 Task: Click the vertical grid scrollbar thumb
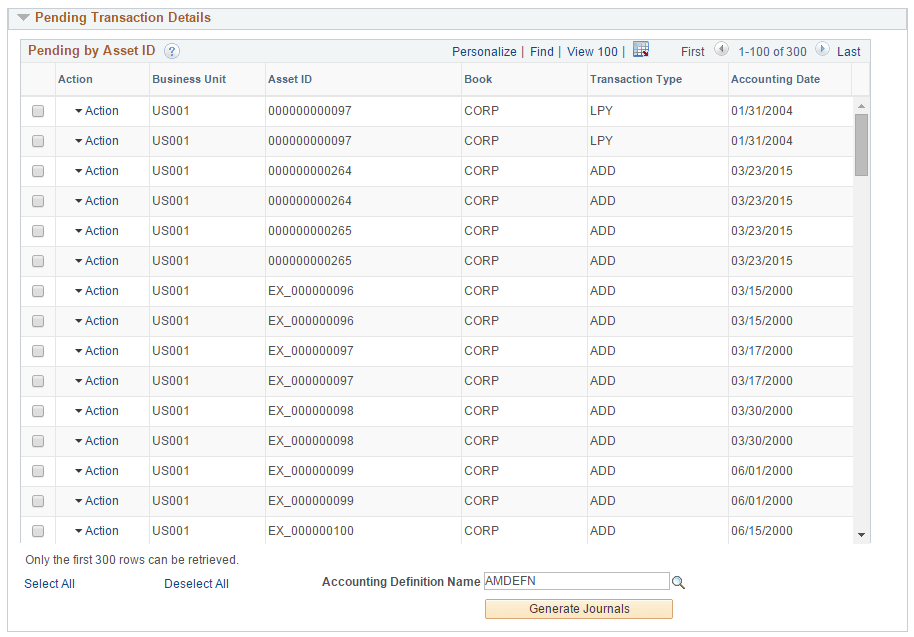[861, 140]
